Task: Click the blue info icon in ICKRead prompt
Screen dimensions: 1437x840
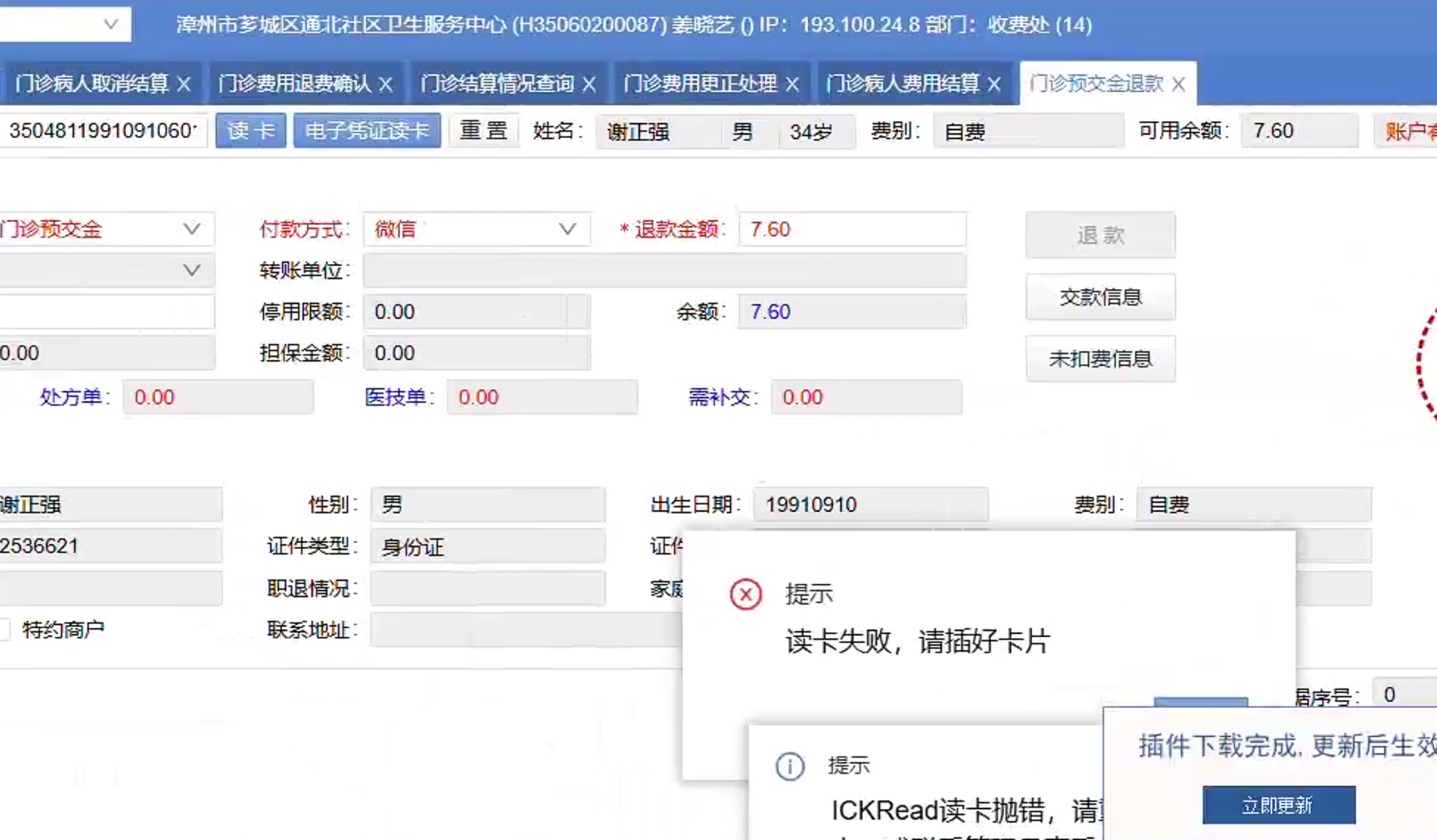Action: tap(790, 766)
